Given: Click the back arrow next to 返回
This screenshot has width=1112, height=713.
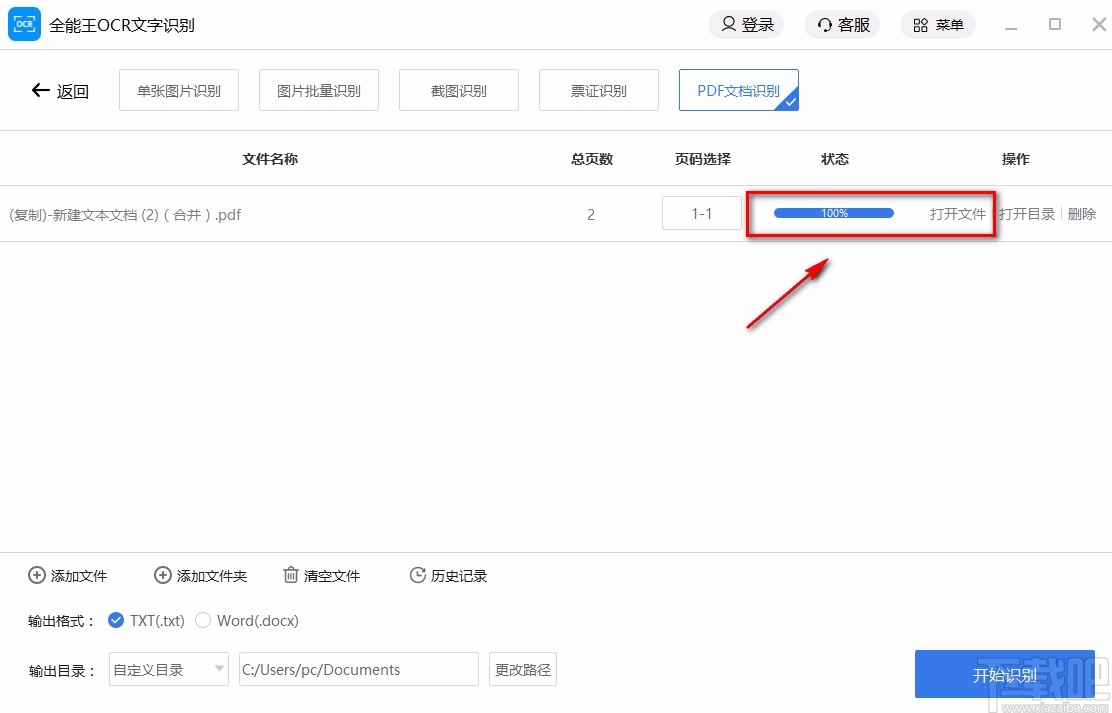Looking at the screenshot, I should 37,89.
